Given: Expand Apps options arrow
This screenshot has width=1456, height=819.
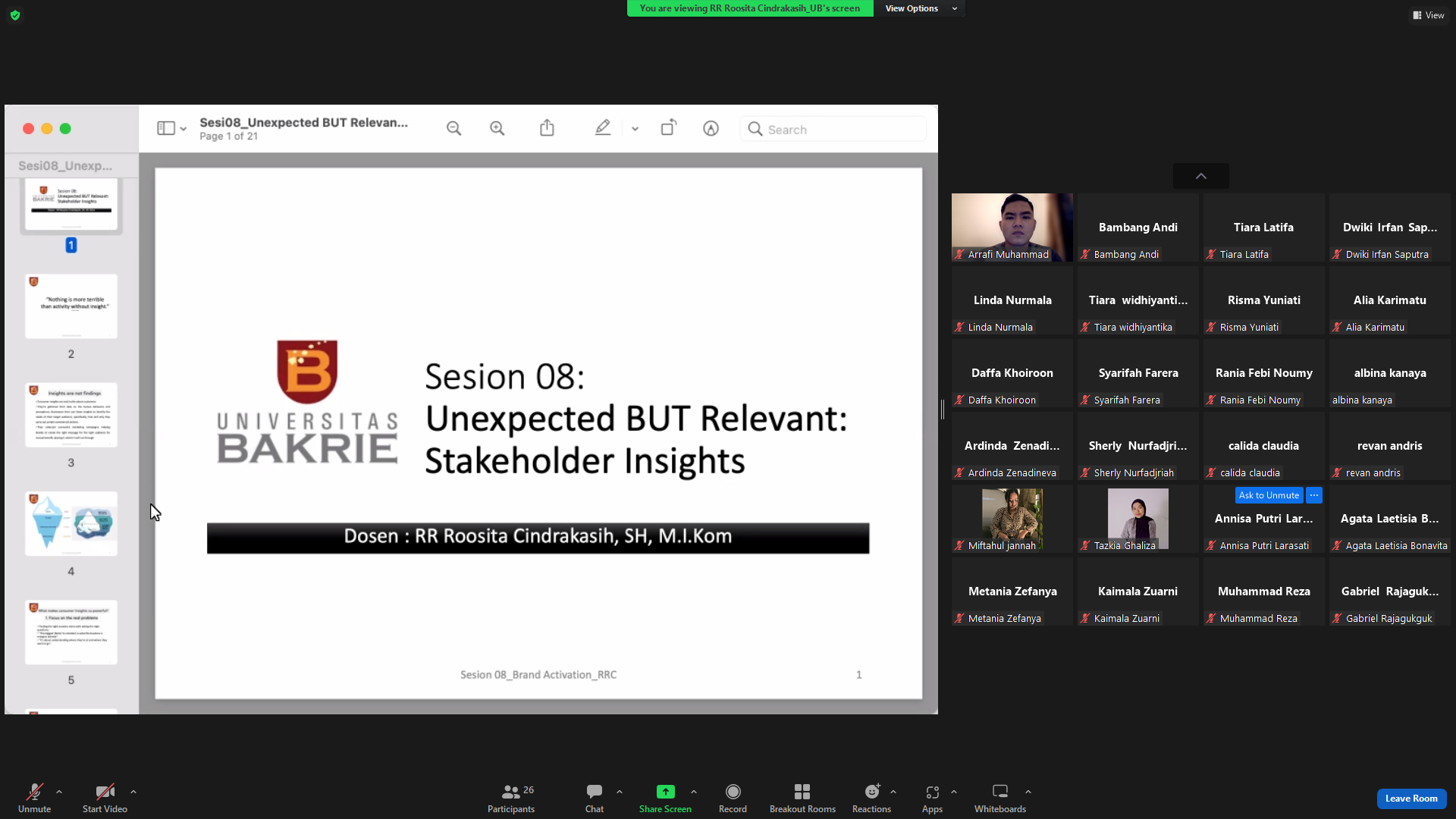Looking at the screenshot, I should click(954, 792).
